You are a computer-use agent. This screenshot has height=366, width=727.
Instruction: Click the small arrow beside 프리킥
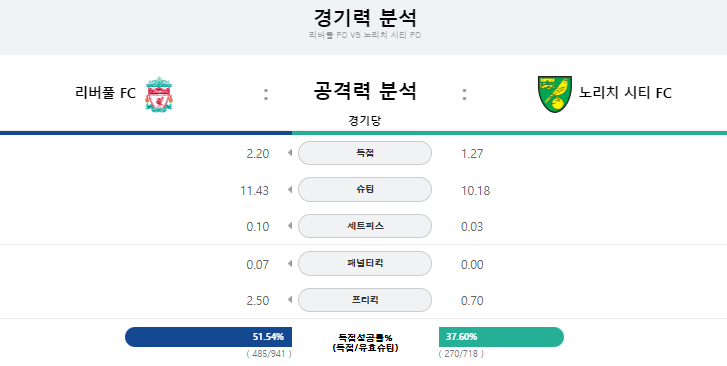pyautogui.click(x=290, y=300)
